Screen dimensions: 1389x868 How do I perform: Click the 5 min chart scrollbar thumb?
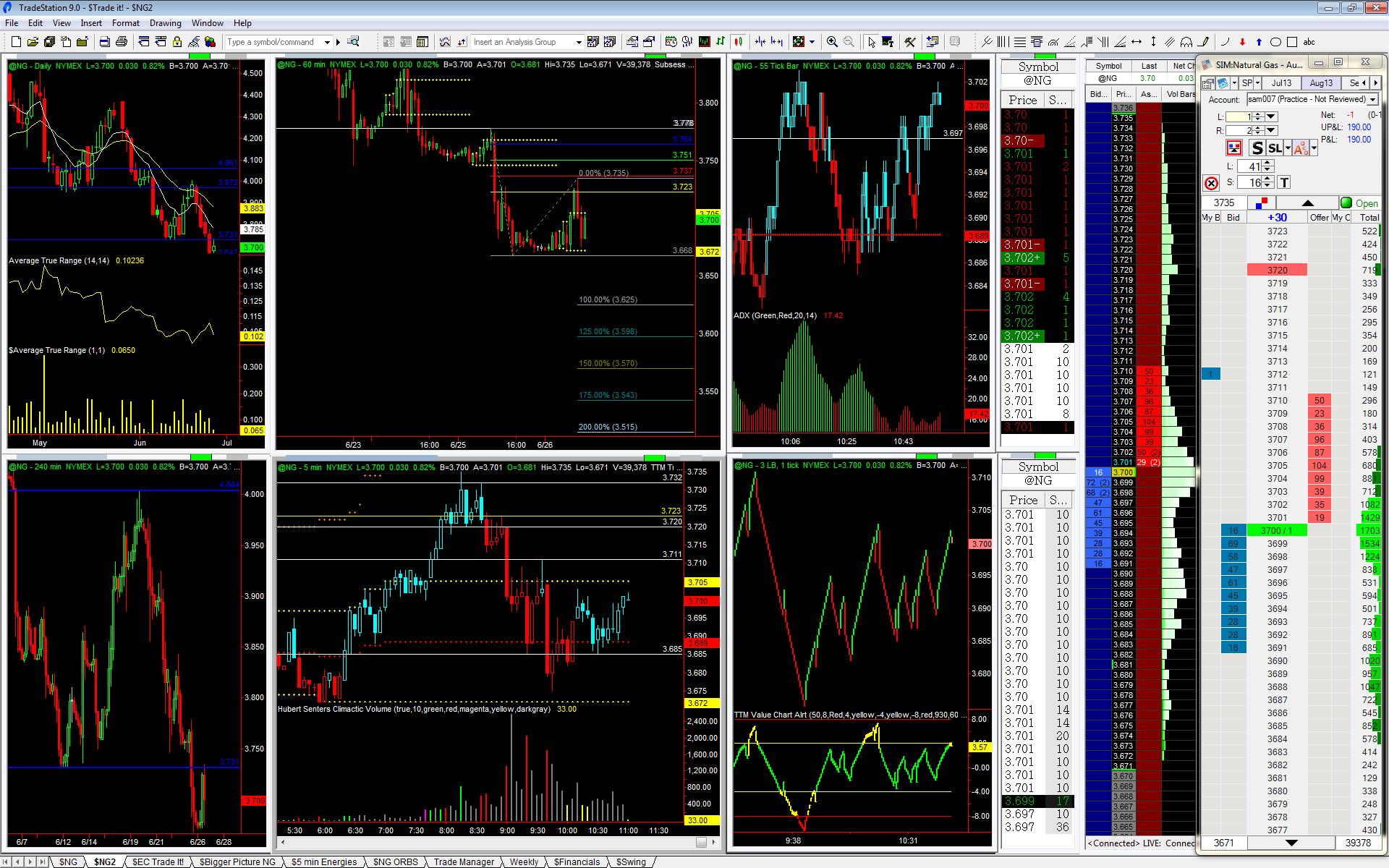tap(701, 842)
